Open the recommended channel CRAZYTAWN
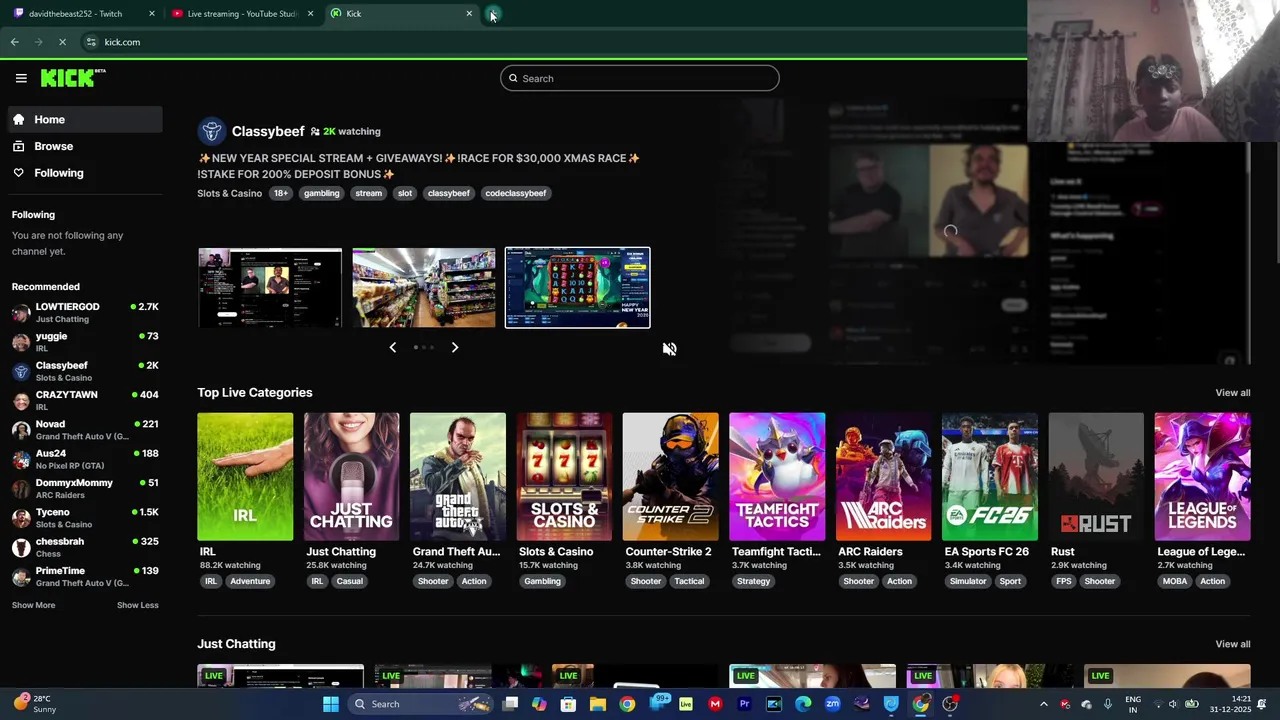1280x720 pixels. point(85,400)
